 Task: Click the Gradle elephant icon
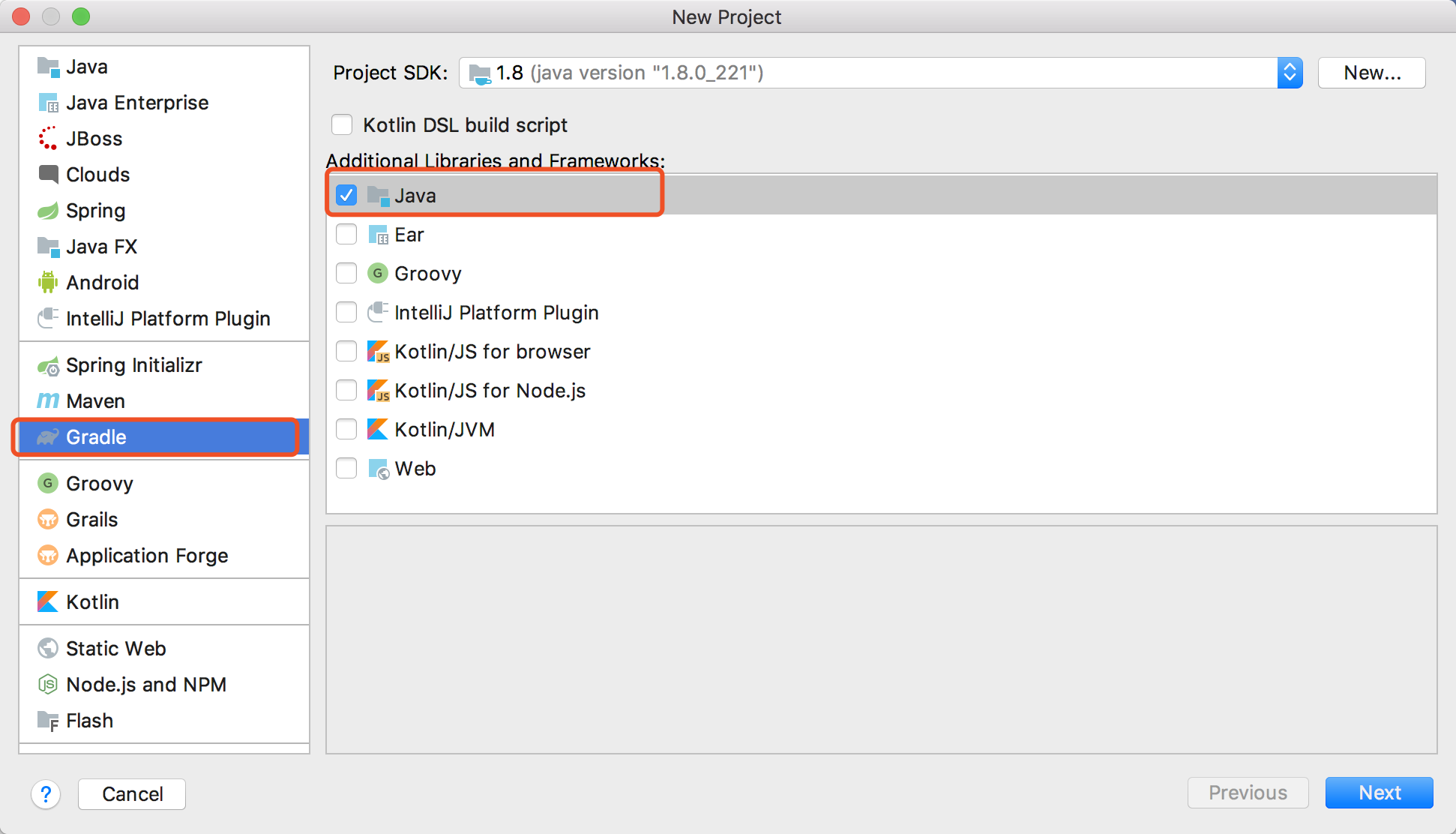coord(48,437)
